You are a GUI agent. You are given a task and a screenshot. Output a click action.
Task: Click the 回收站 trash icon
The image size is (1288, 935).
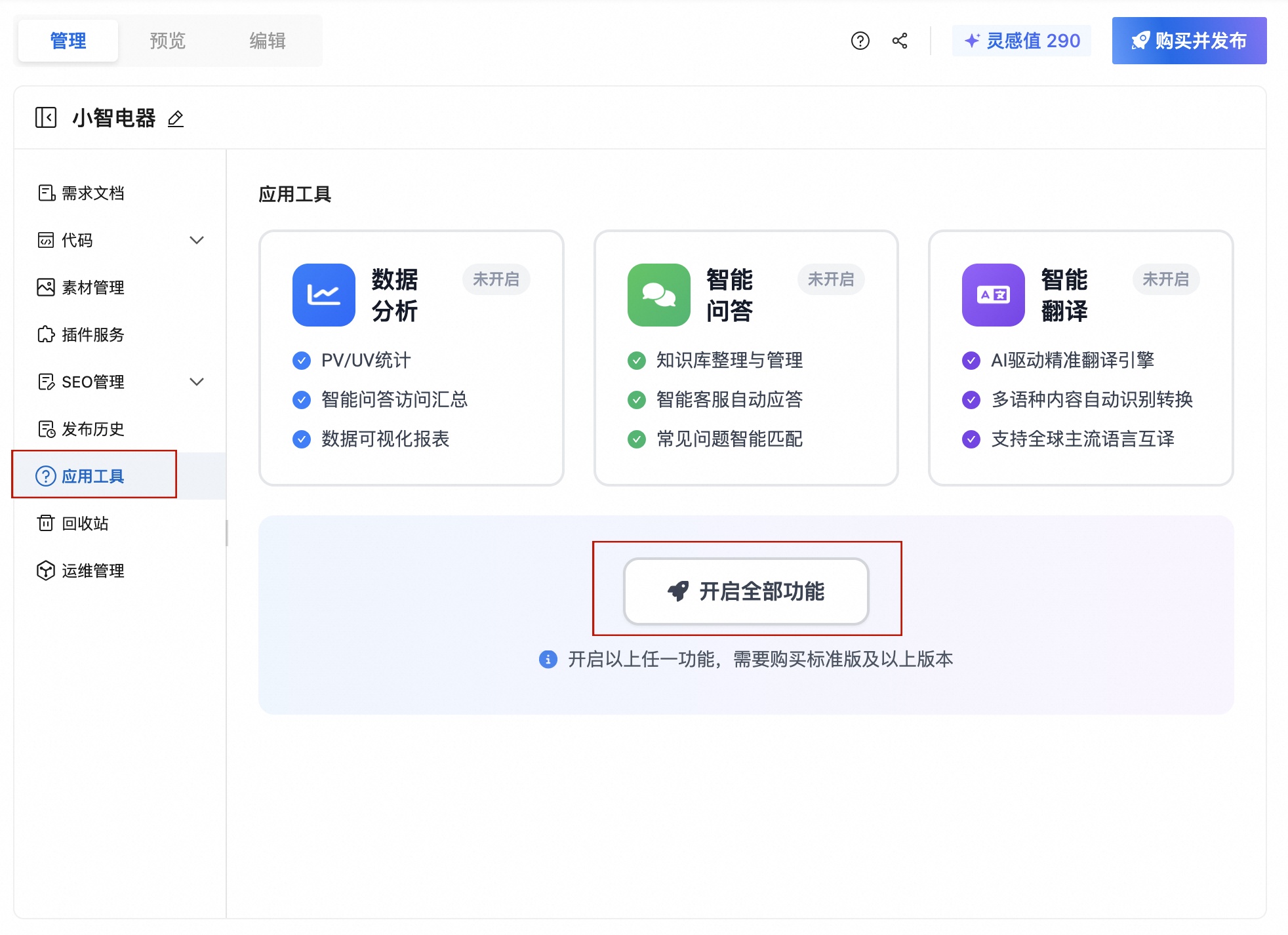tap(46, 523)
